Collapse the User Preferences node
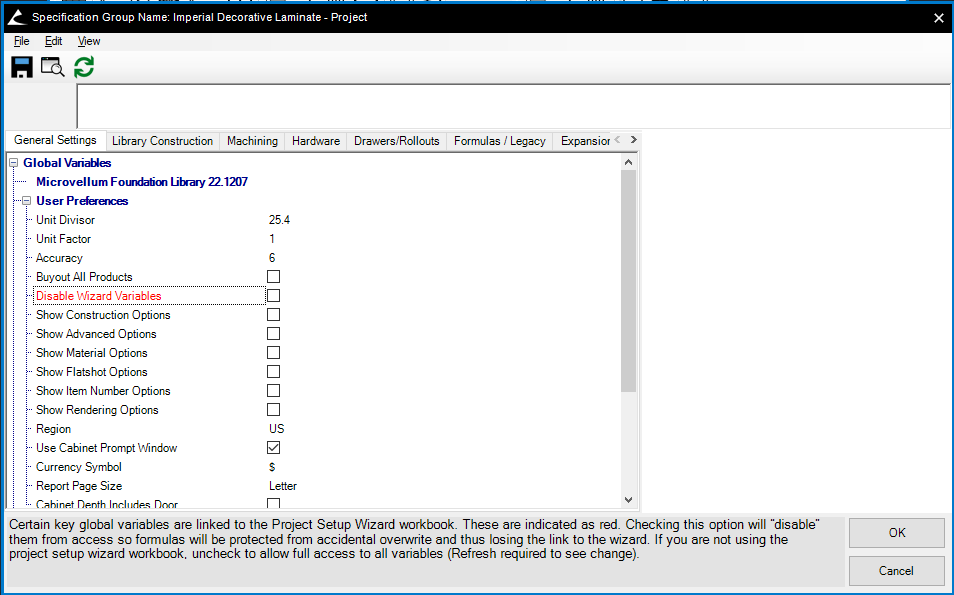 (26, 201)
